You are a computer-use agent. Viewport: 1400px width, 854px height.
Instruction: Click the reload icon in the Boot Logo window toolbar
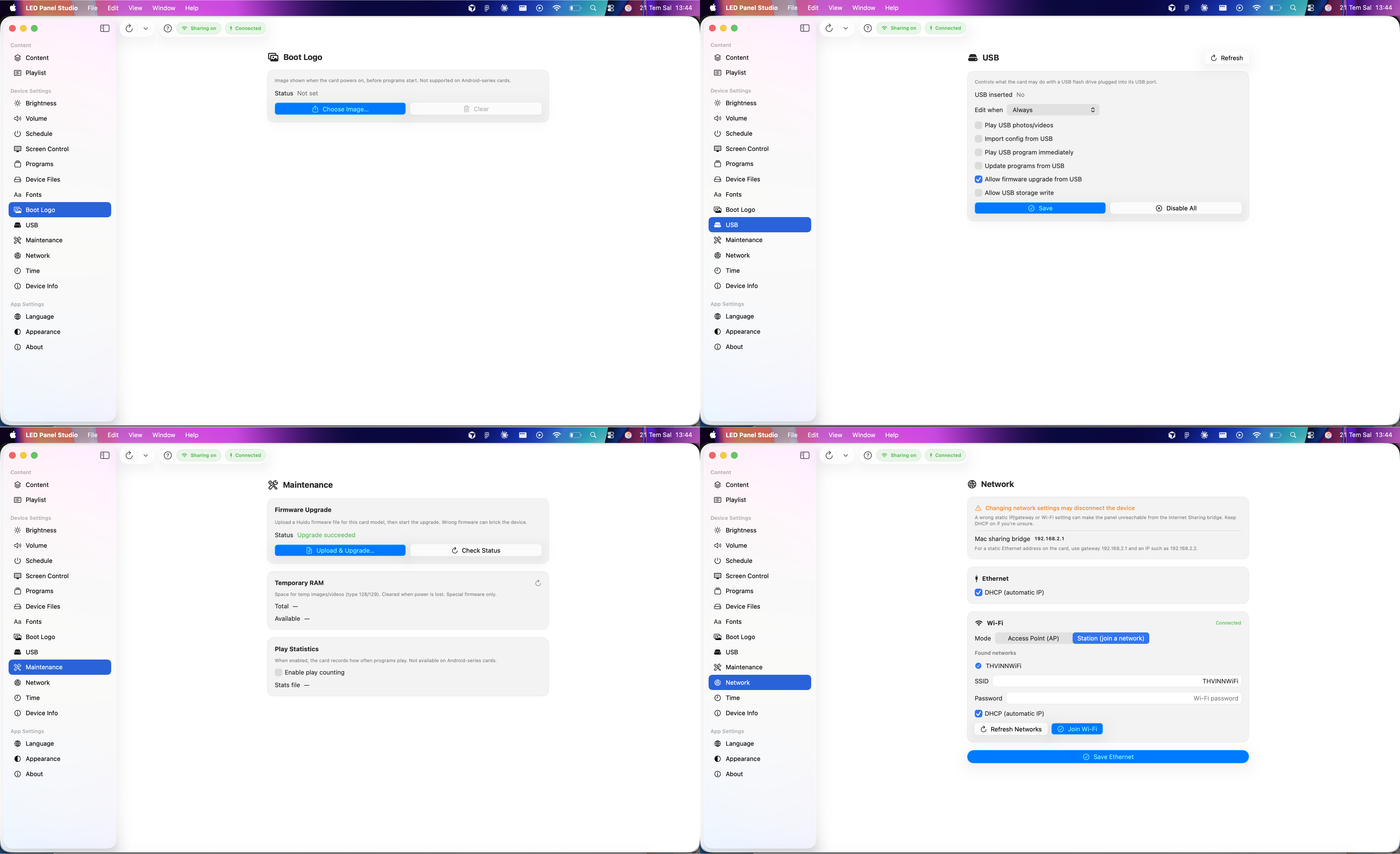[x=129, y=28]
